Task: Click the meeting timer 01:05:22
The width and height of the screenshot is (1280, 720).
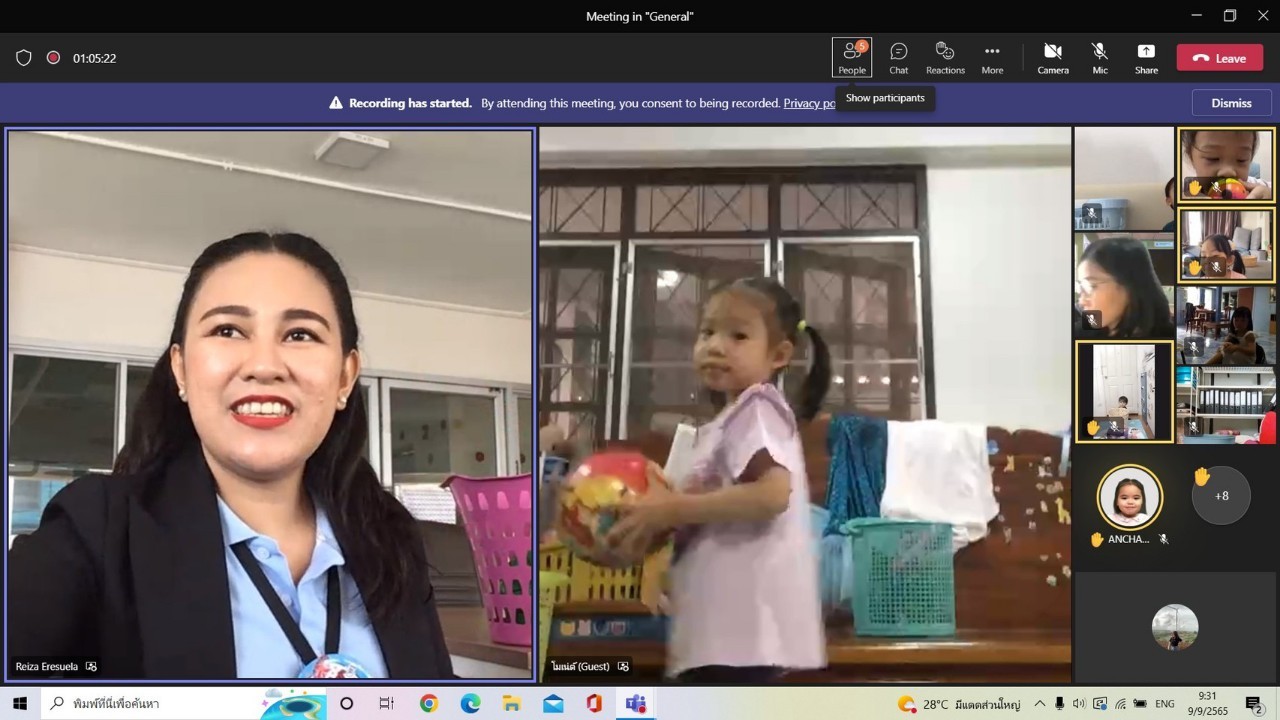Action: pos(94,58)
